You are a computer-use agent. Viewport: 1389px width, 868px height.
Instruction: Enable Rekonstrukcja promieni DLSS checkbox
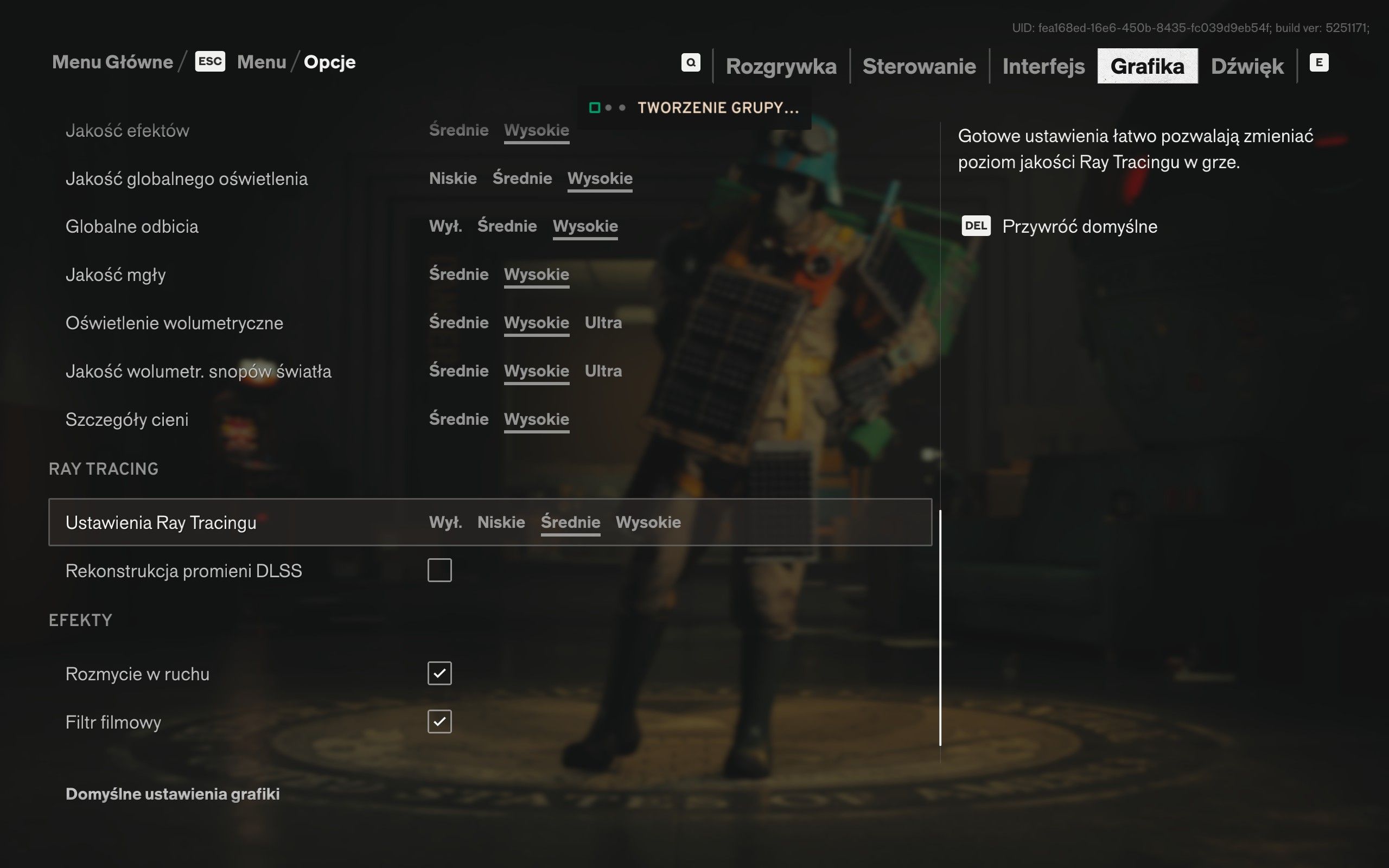[x=439, y=570]
